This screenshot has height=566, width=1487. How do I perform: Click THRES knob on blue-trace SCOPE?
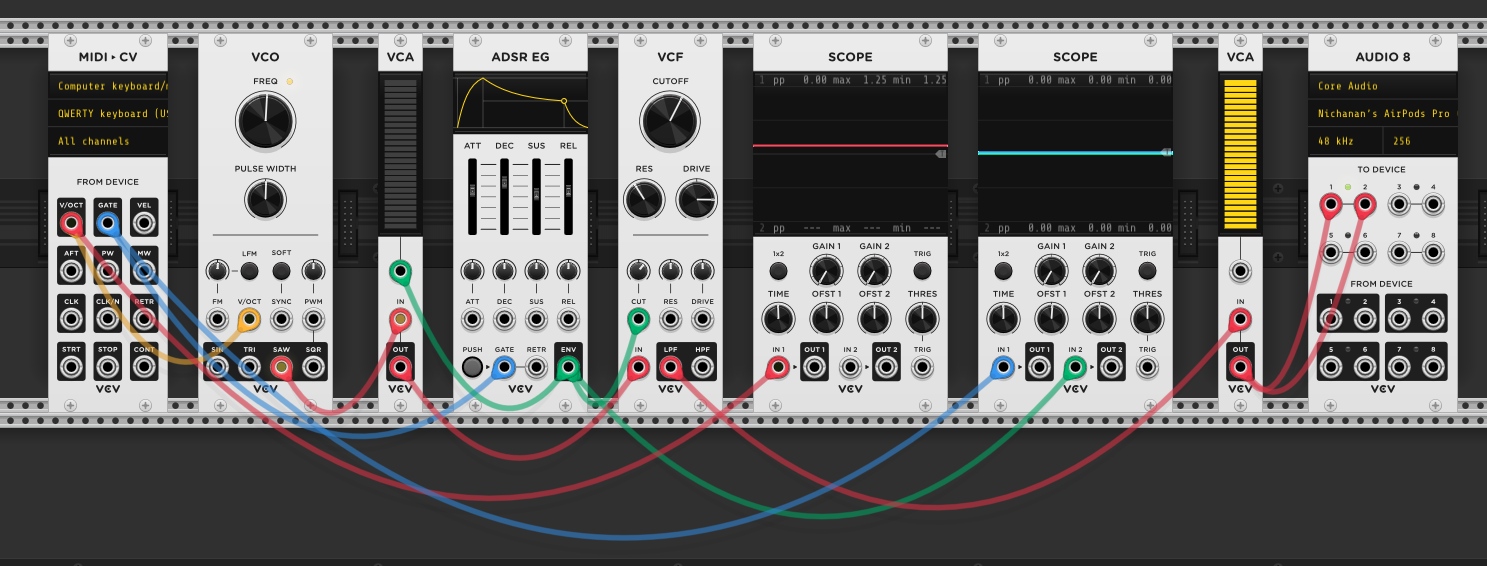tap(1147, 318)
